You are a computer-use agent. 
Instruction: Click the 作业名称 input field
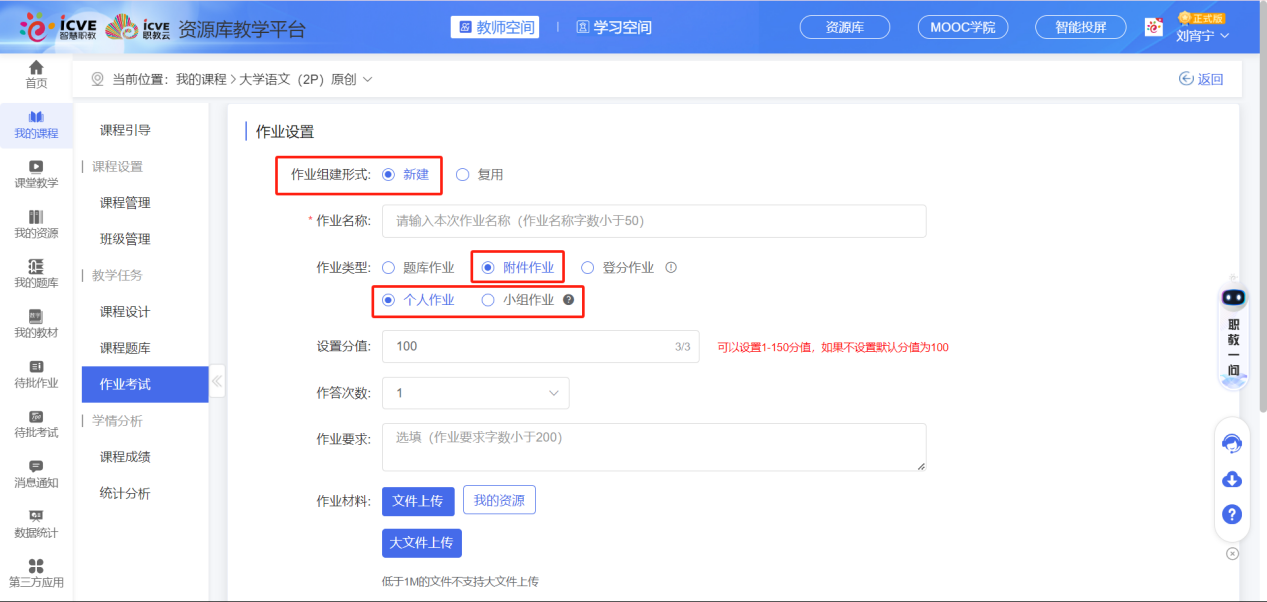pyautogui.click(x=655, y=221)
